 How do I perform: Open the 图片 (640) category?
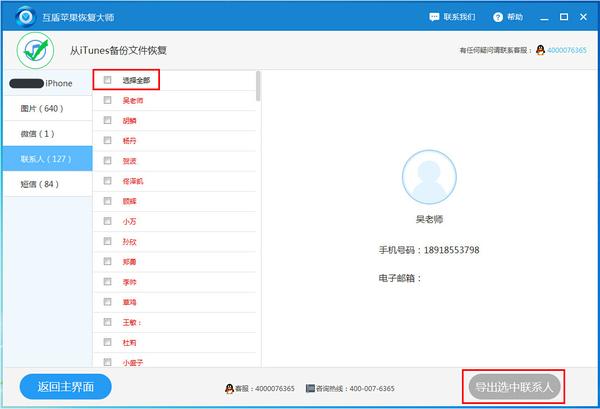coord(47,108)
